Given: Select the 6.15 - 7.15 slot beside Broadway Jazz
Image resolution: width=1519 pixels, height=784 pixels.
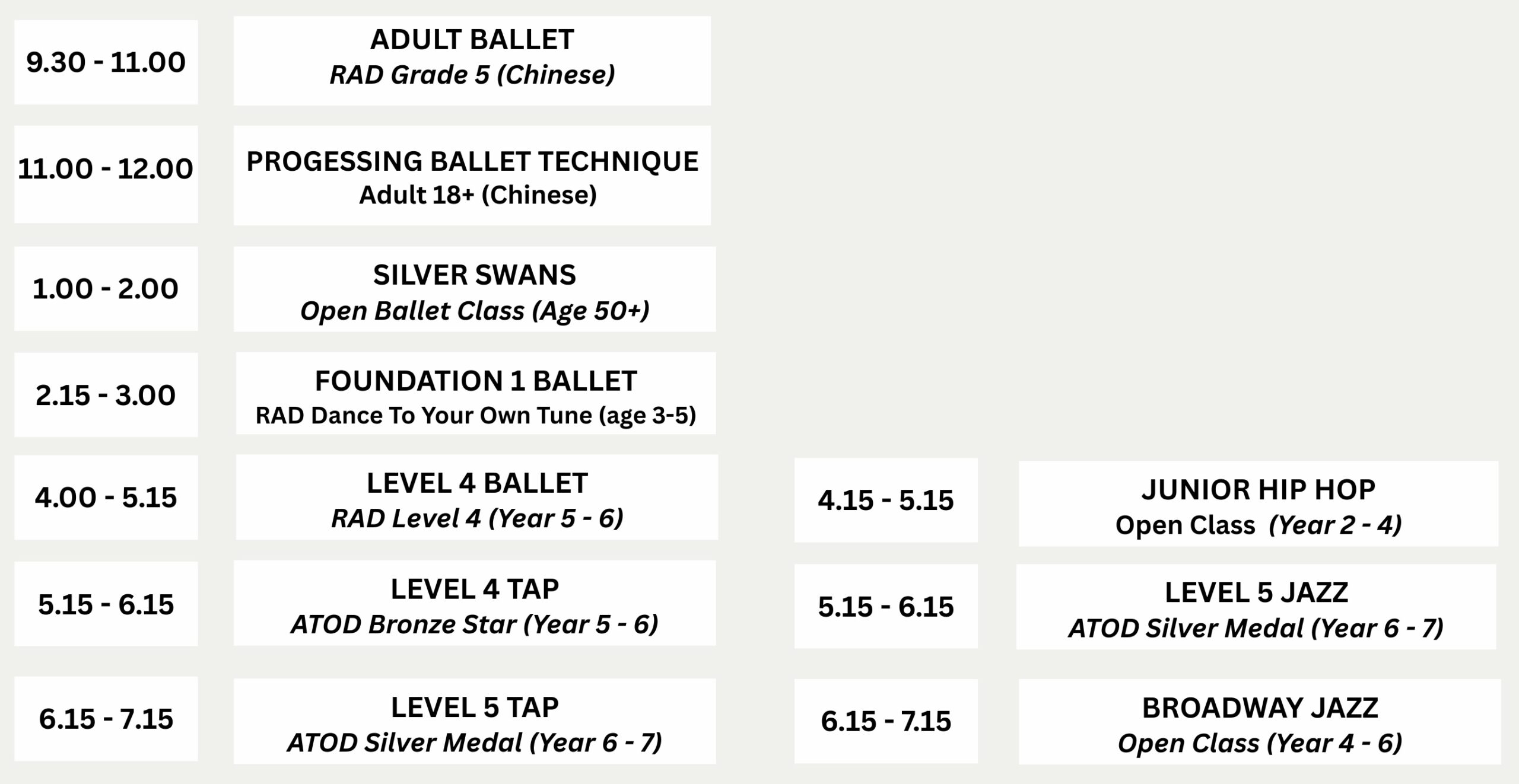Looking at the screenshot, I should pos(886,721).
